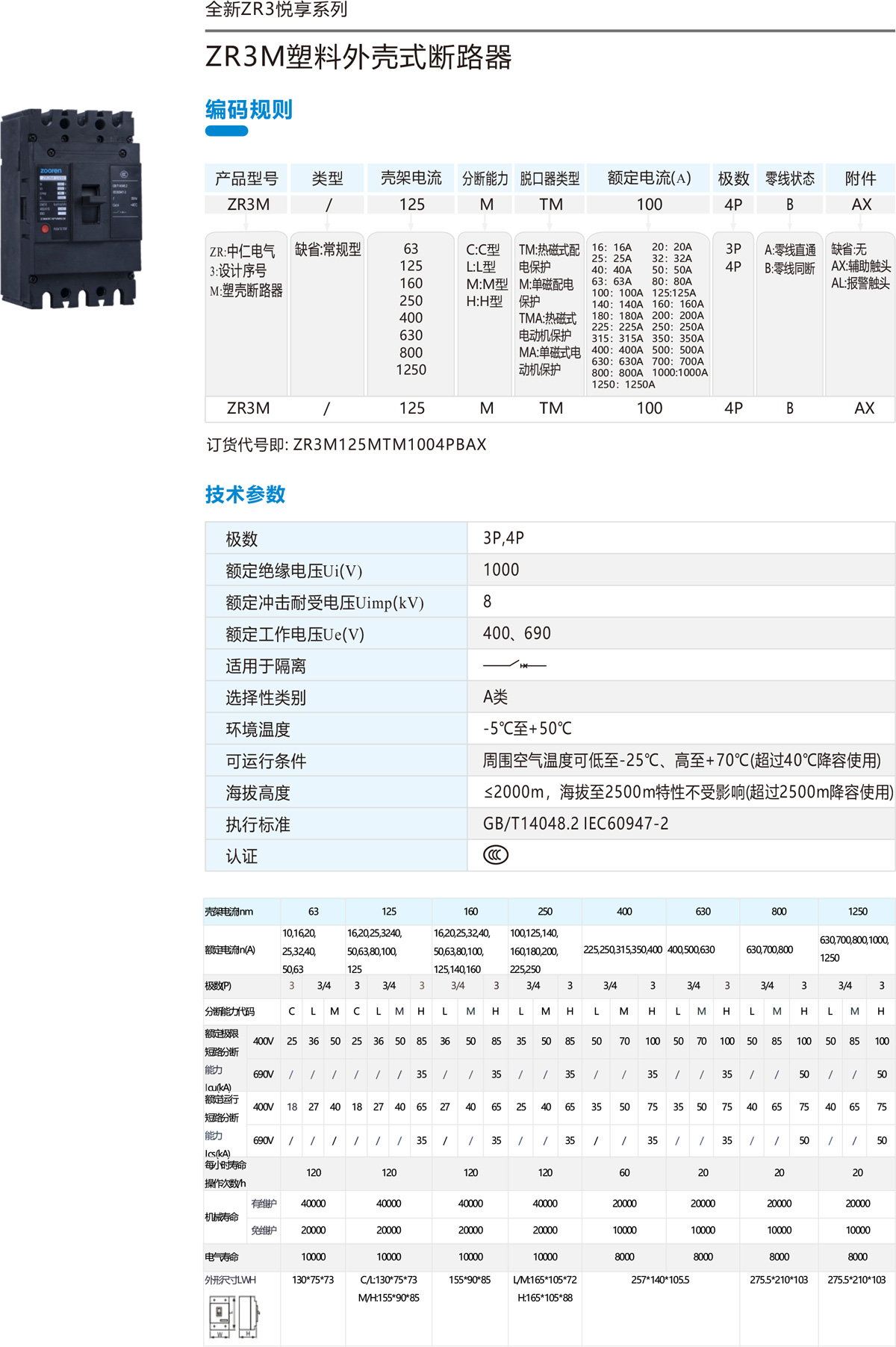The image size is (896, 1347).
Task: Click the C:C型 breaking capacity entry
Action: pos(483,250)
